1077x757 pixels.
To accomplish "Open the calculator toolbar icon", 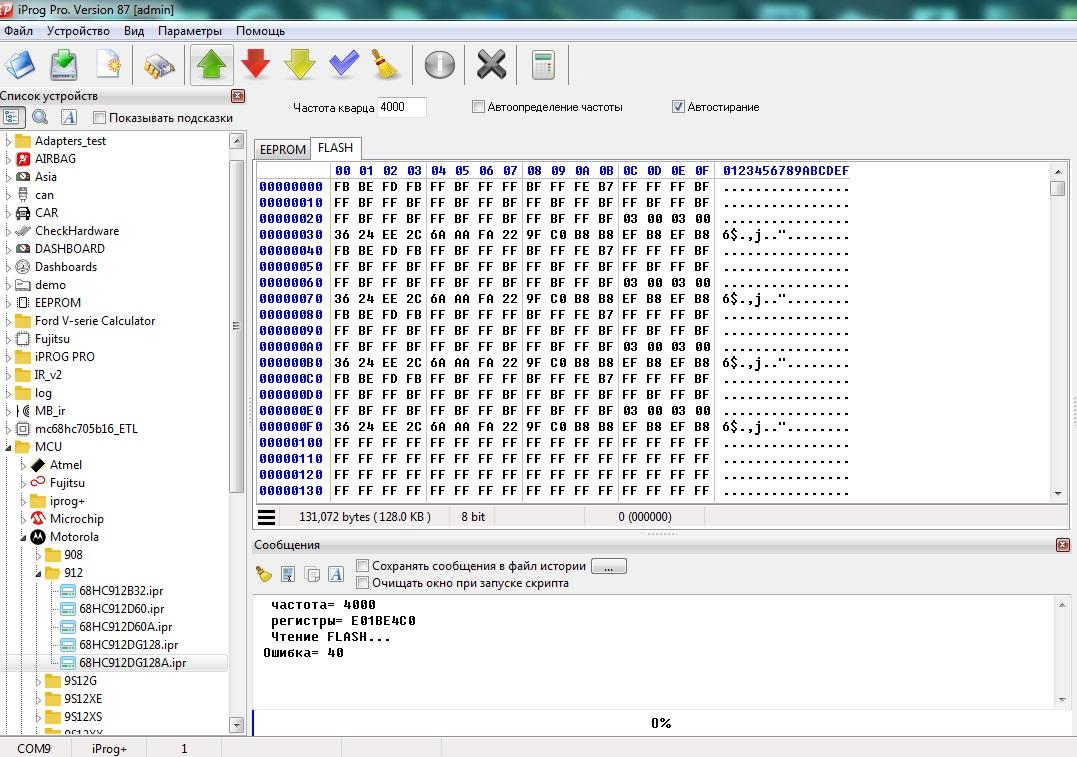I will pyautogui.click(x=543, y=65).
